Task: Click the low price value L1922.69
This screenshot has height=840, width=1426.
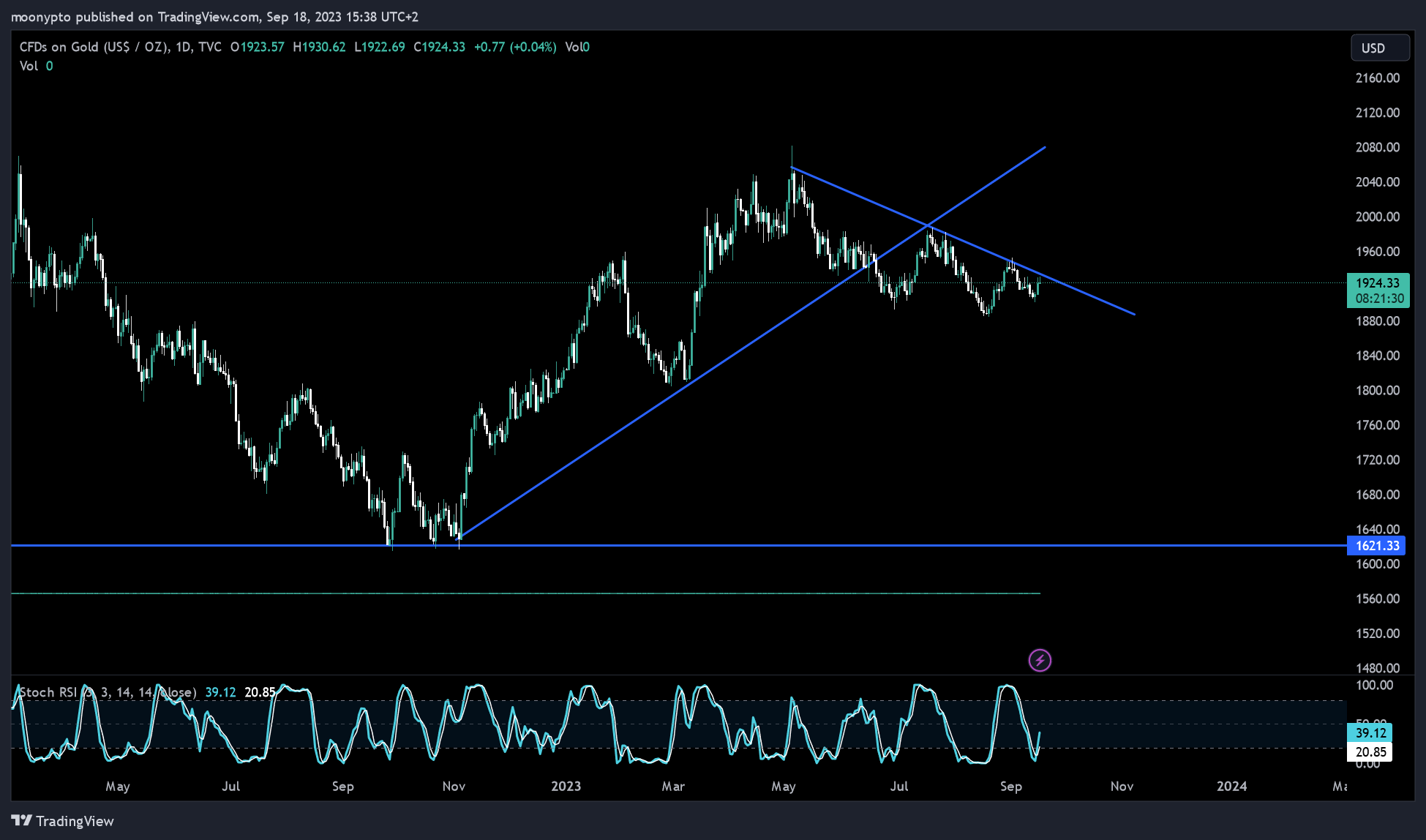Action: pos(379,47)
